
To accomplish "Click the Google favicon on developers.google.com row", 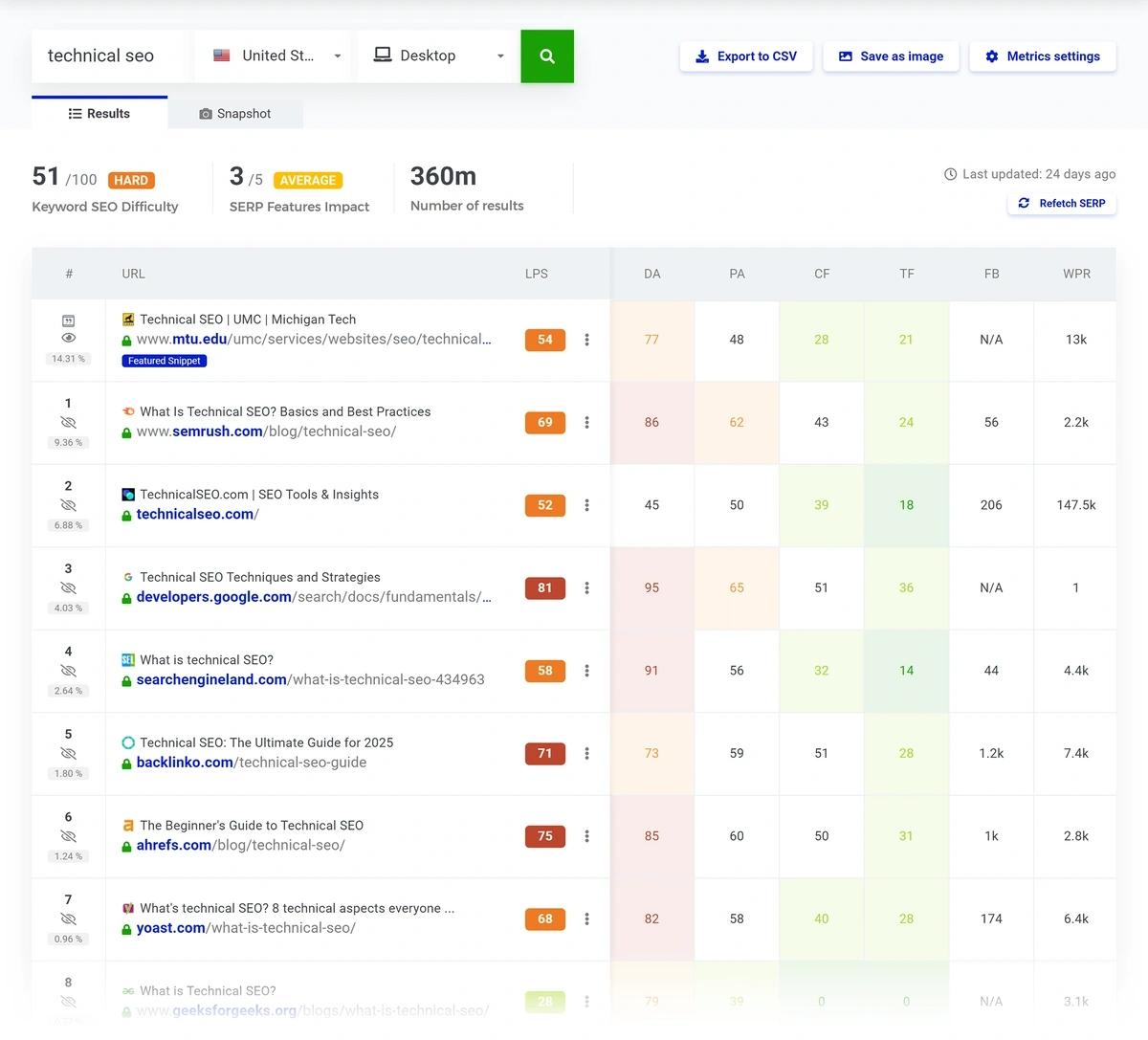I will point(128,577).
